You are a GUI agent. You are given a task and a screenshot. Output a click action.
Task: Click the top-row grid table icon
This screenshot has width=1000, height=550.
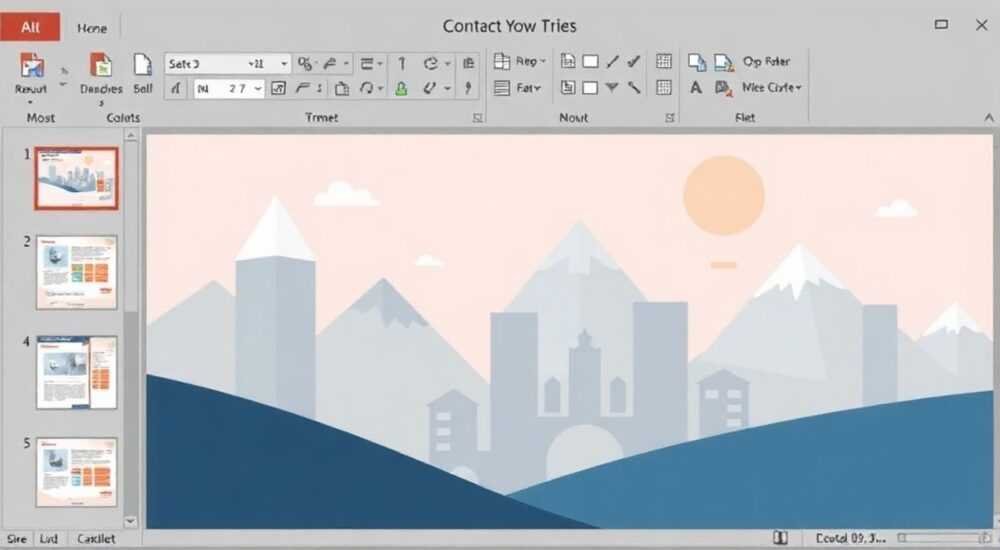pos(664,61)
